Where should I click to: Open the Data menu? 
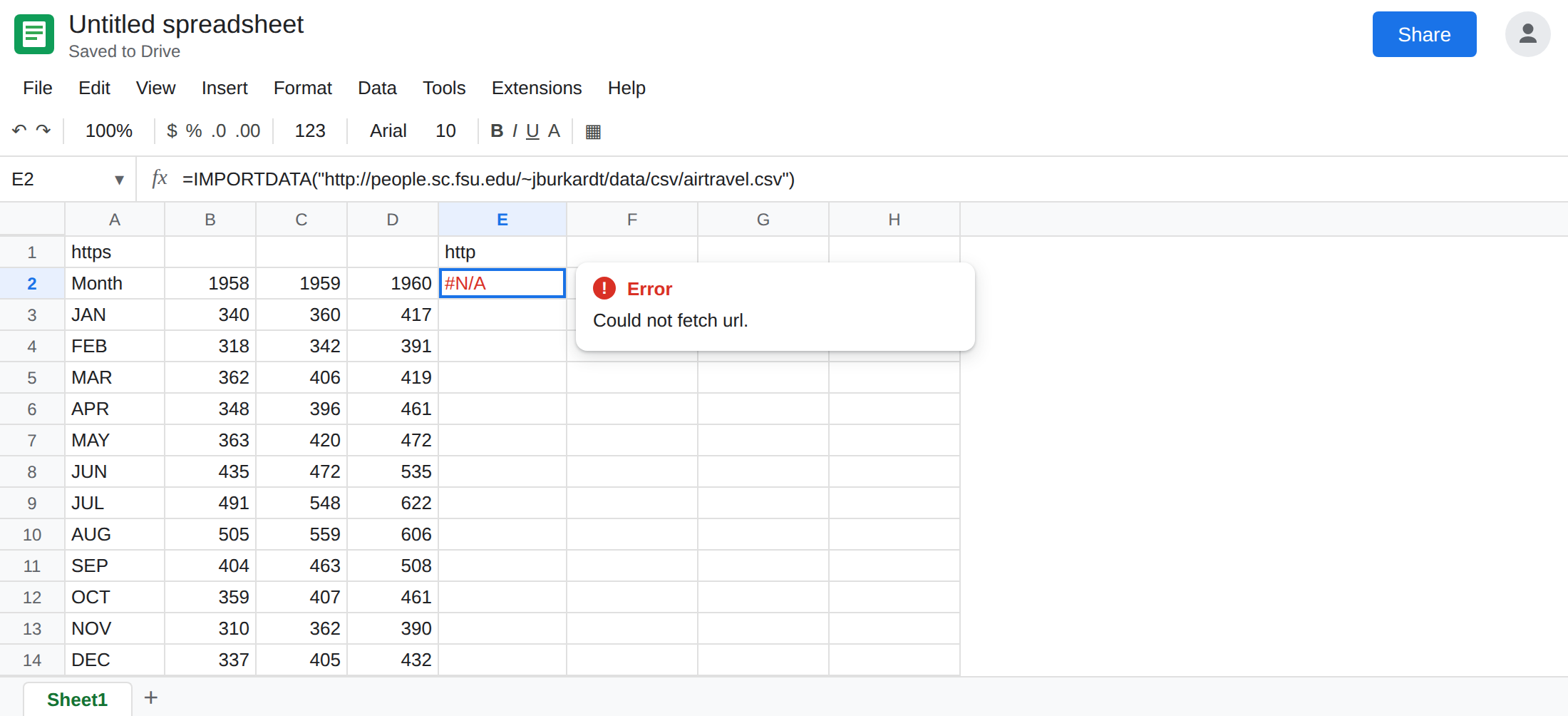tap(377, 88)
